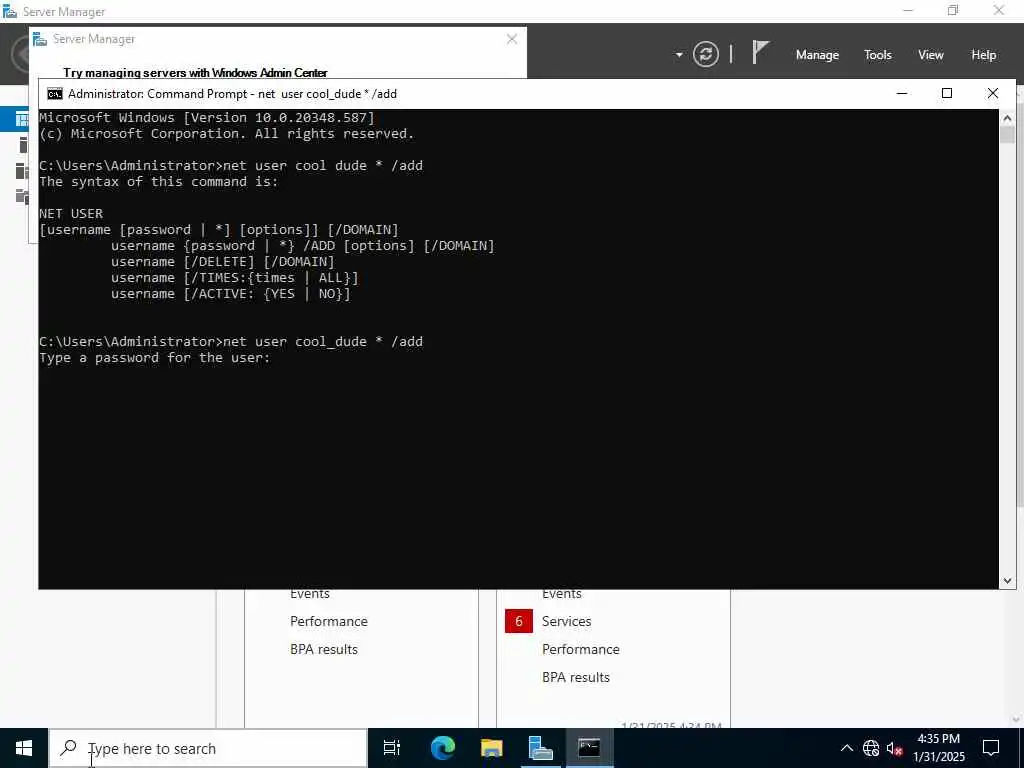Click 'Try managing servers with Windows Admin Center' heading

[195, 72]
